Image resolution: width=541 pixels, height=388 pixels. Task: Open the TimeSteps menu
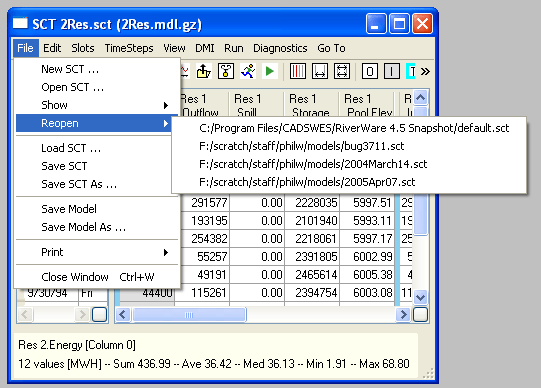(x=129, y=48)
